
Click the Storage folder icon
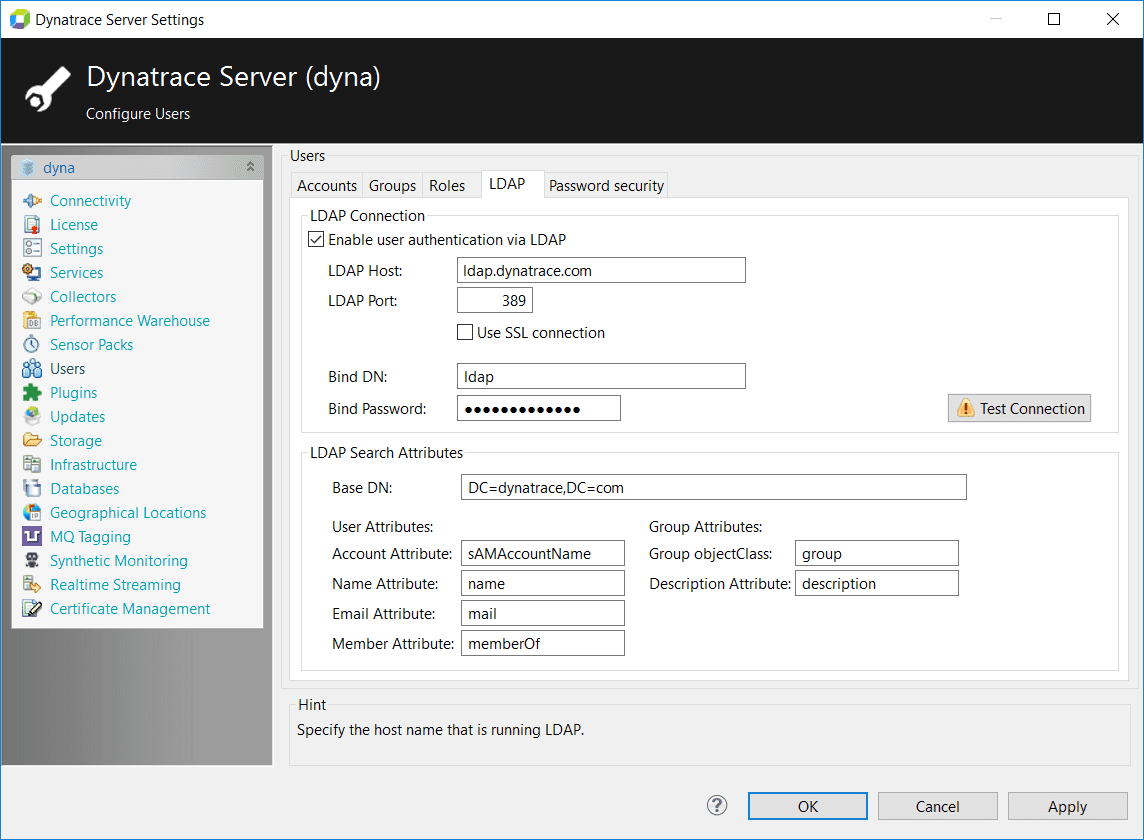pyautogui.click(x=32, y=440)
